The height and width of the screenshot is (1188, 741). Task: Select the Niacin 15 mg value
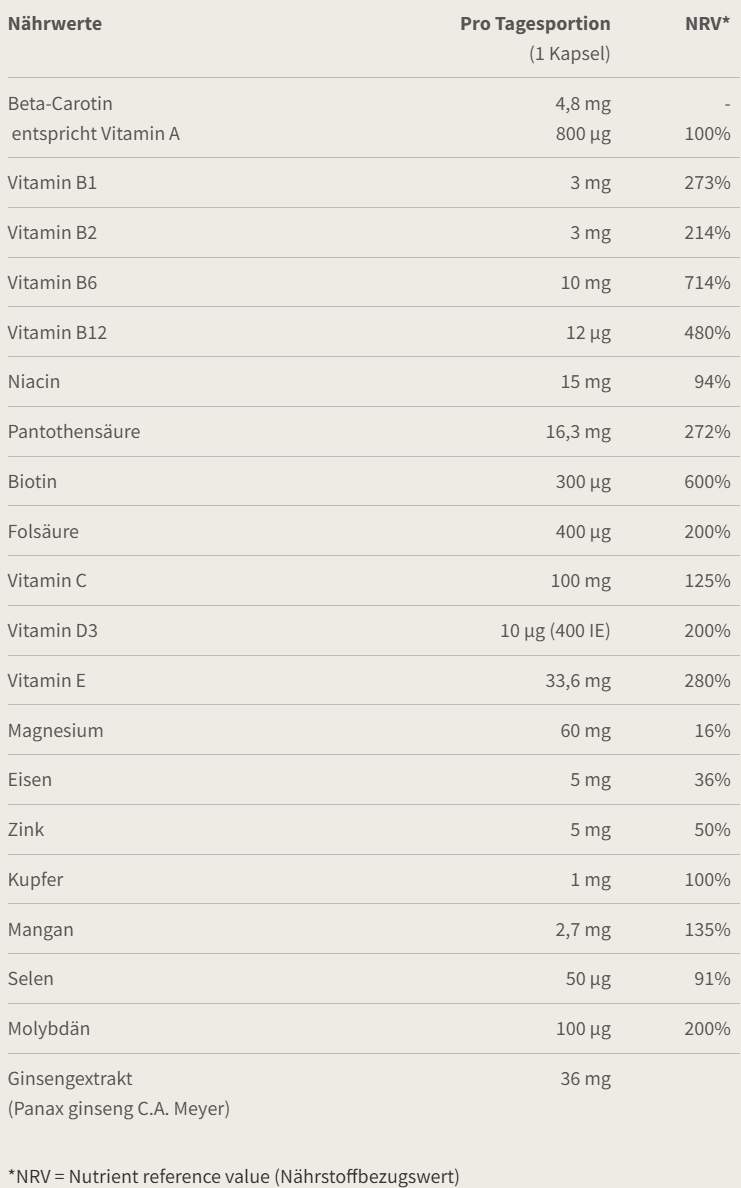[x=585, y=383]
